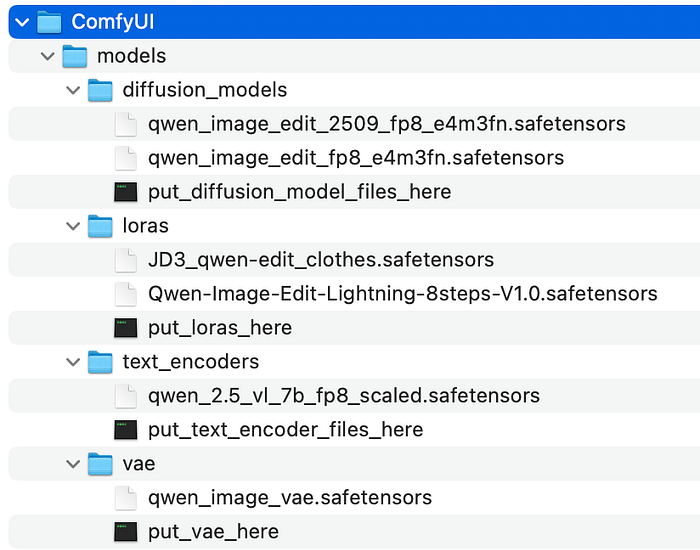Click the qwen_image_vae.safetensors document icon
Image resolution: width=700 pixels, height=550 pixels.
(x=125, y=498)
